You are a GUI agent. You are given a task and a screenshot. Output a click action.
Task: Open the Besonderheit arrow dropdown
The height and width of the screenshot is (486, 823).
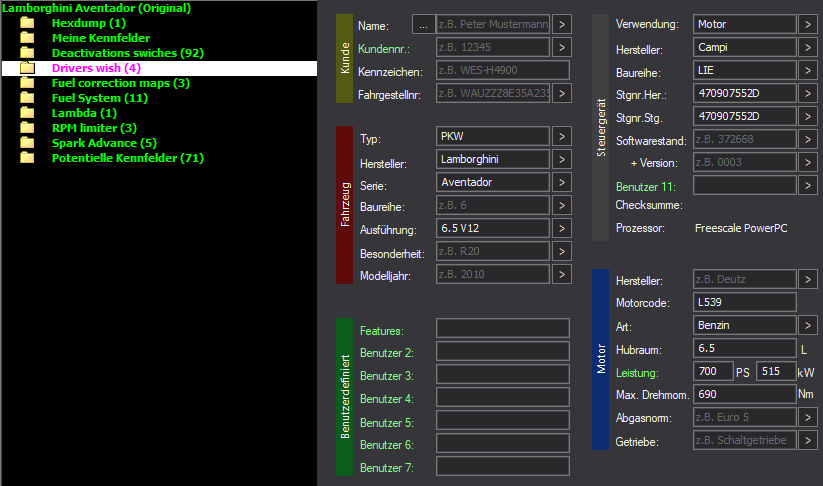562,251
